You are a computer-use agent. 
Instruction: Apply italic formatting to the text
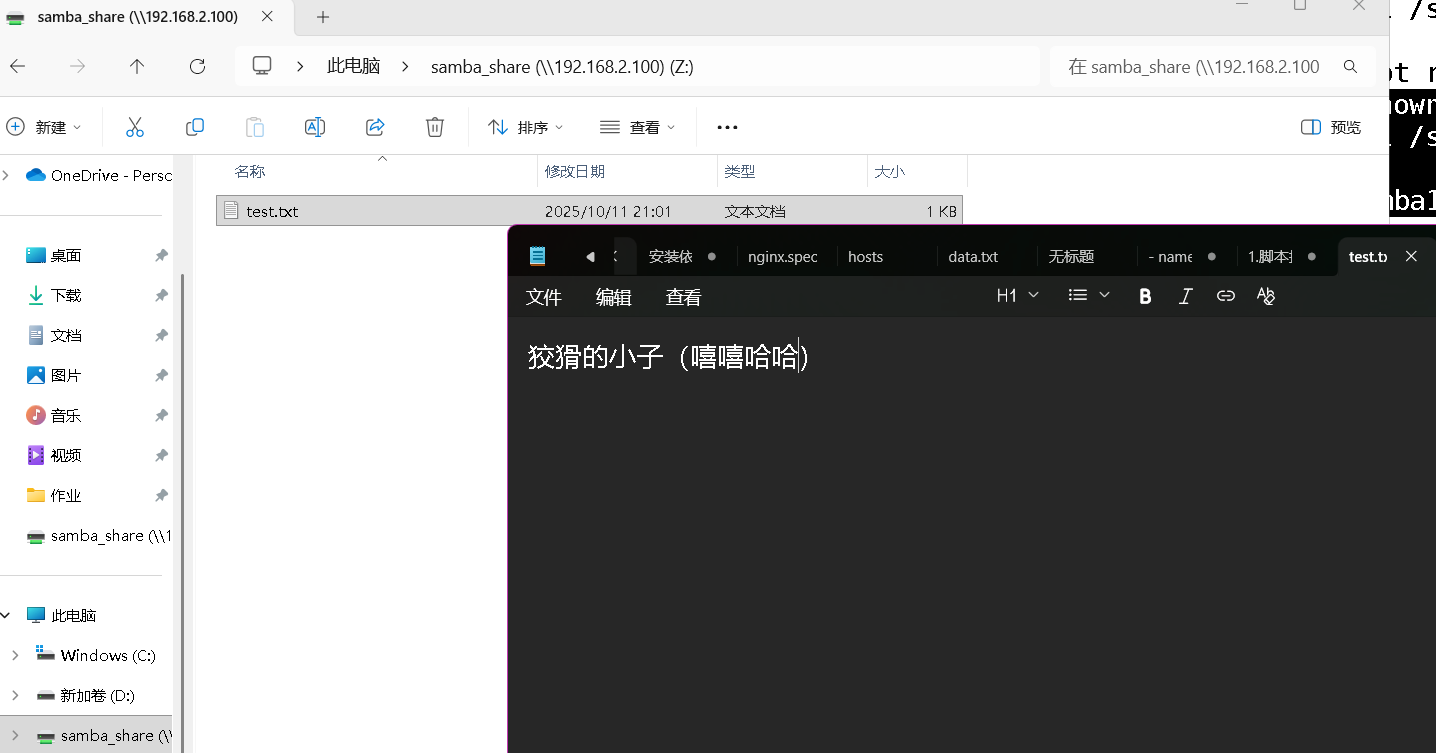1185,295
